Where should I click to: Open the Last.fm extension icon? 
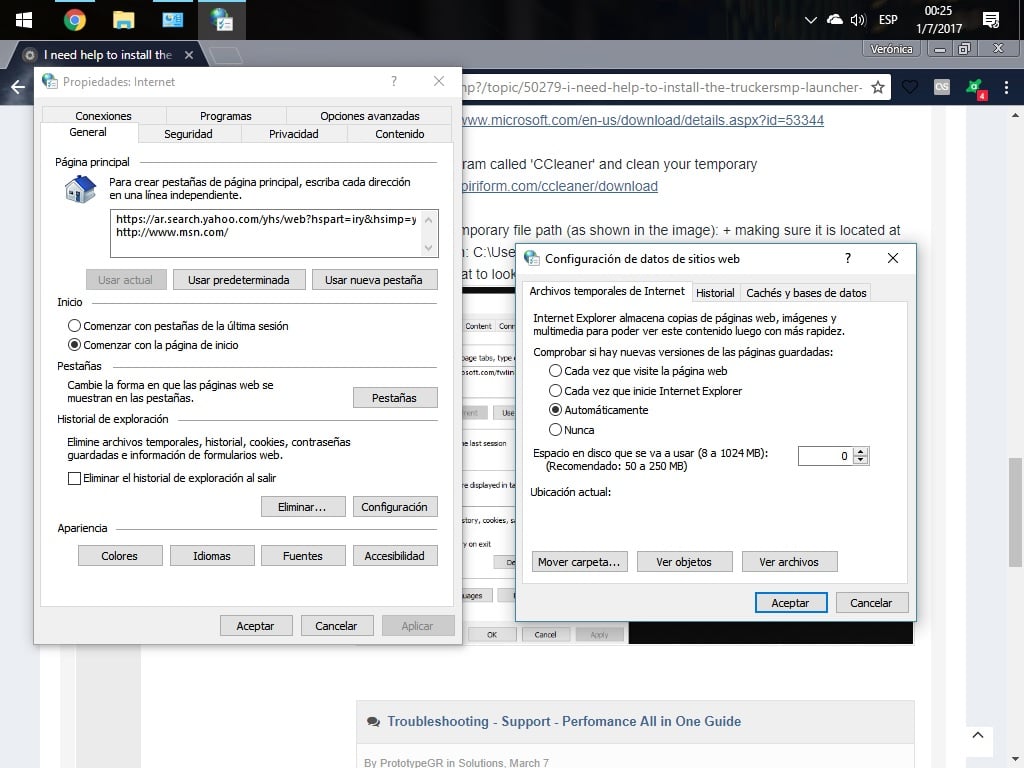tap(941, 87)
